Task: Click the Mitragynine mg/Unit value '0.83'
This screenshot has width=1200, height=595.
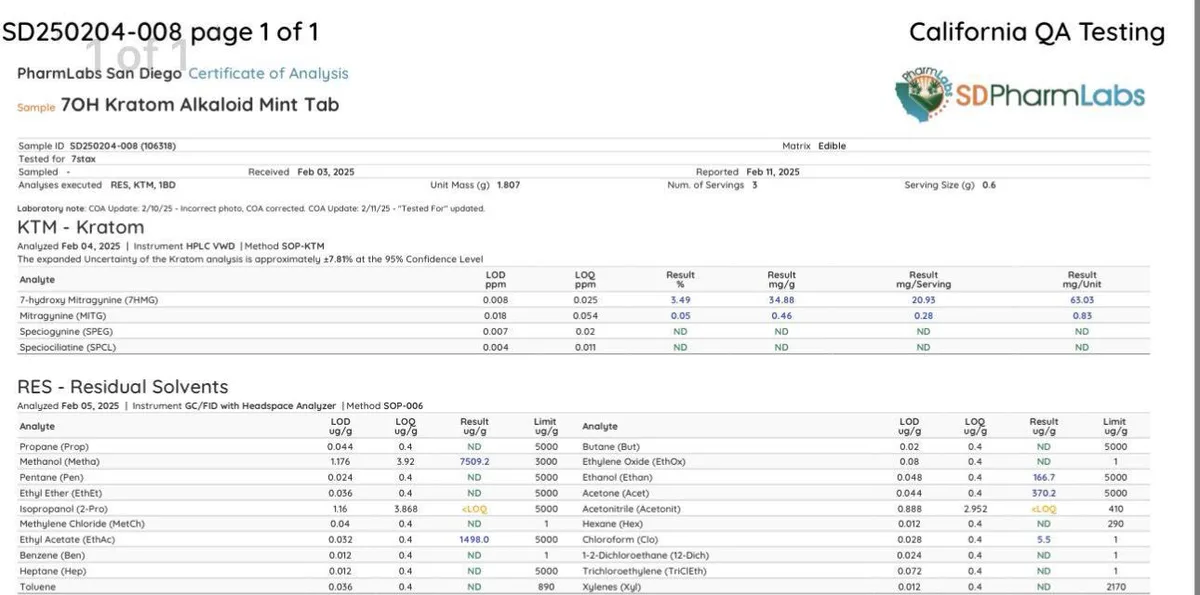Action: [x=1082, y=315]
